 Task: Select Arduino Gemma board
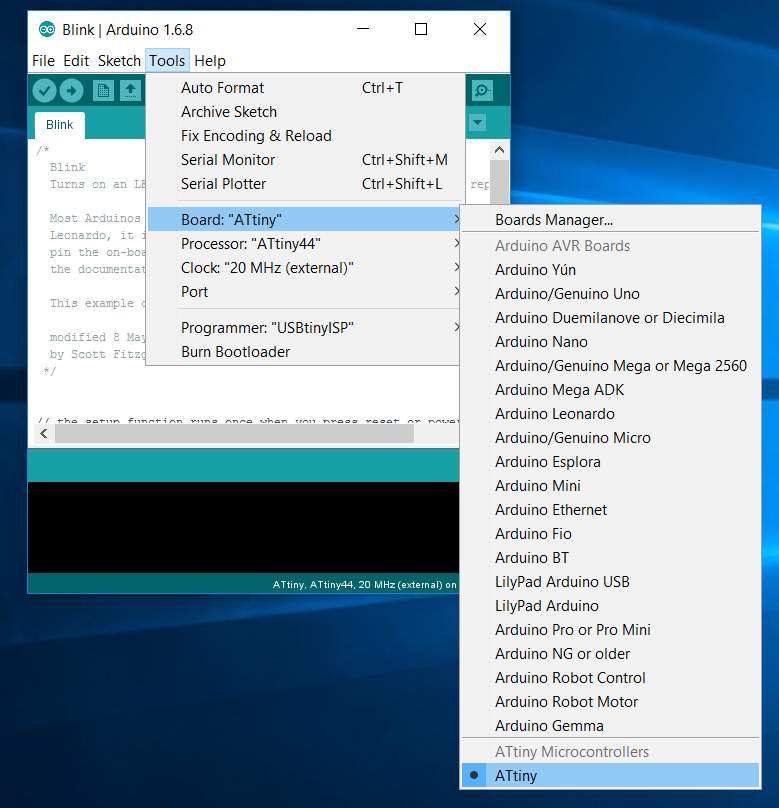[x=611, y=726]
